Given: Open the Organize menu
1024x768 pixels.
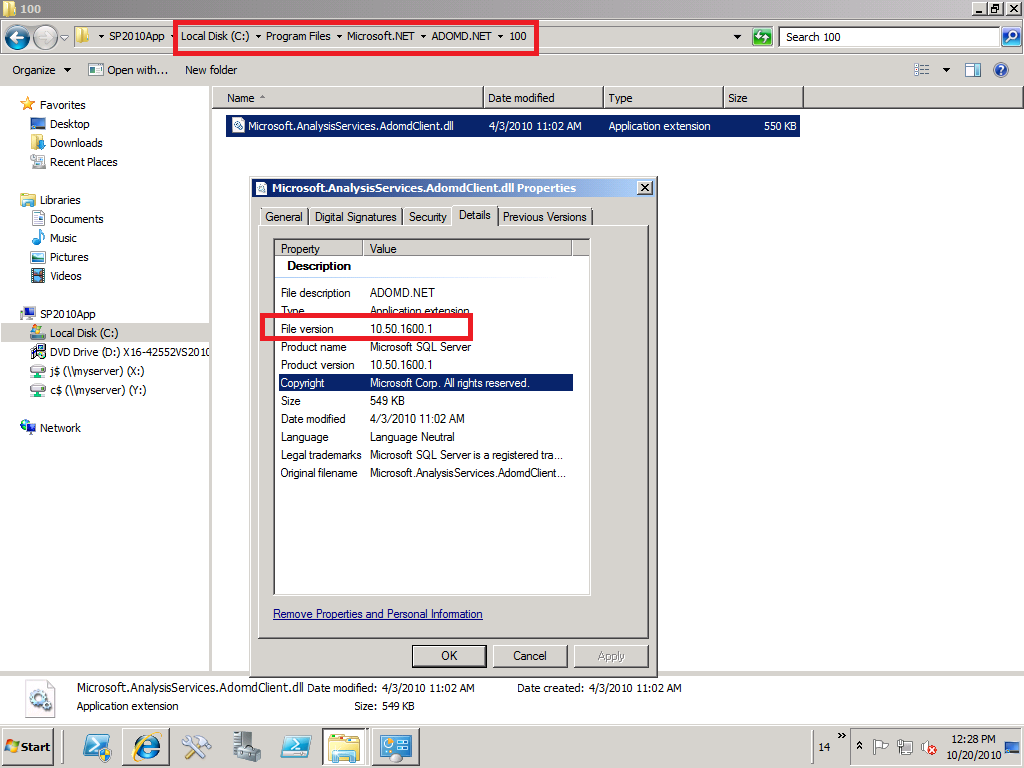Looking at the screenshot, I should tap(41, 70).
